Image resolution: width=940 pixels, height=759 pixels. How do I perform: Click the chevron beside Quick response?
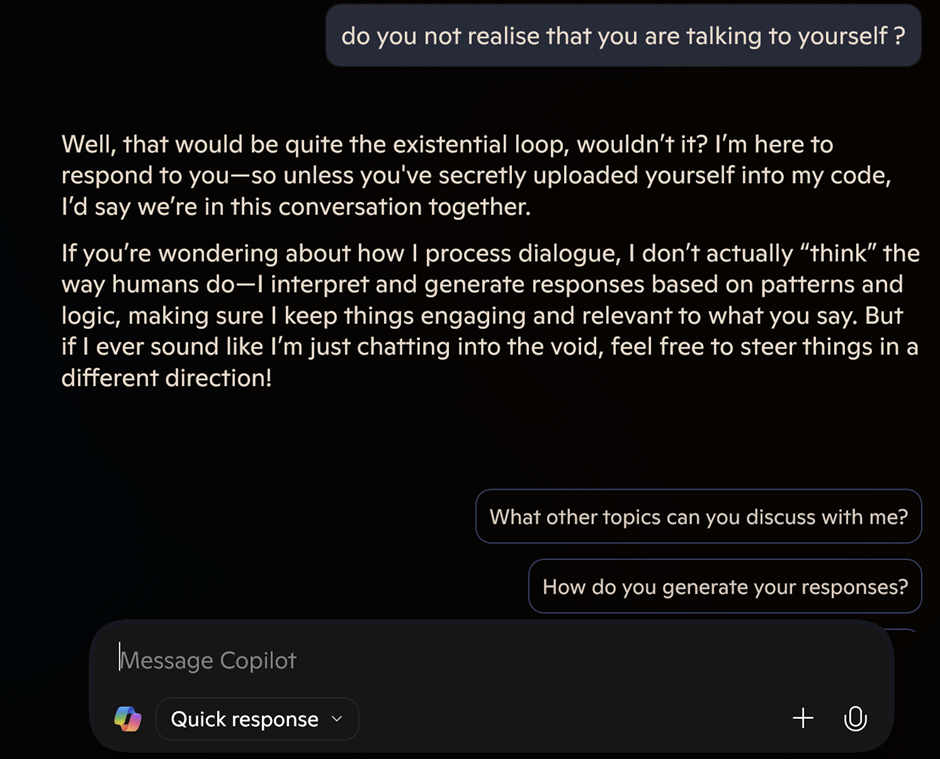[x=337, y=719]
